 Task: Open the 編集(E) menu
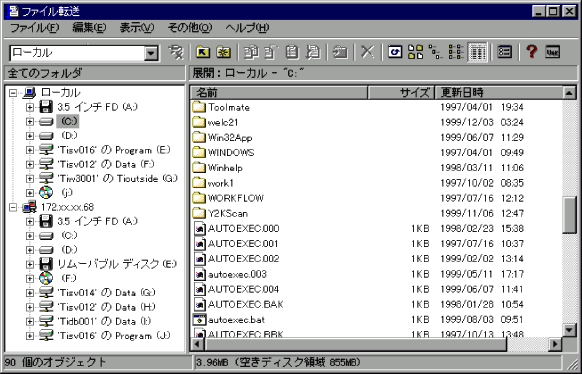89,28
